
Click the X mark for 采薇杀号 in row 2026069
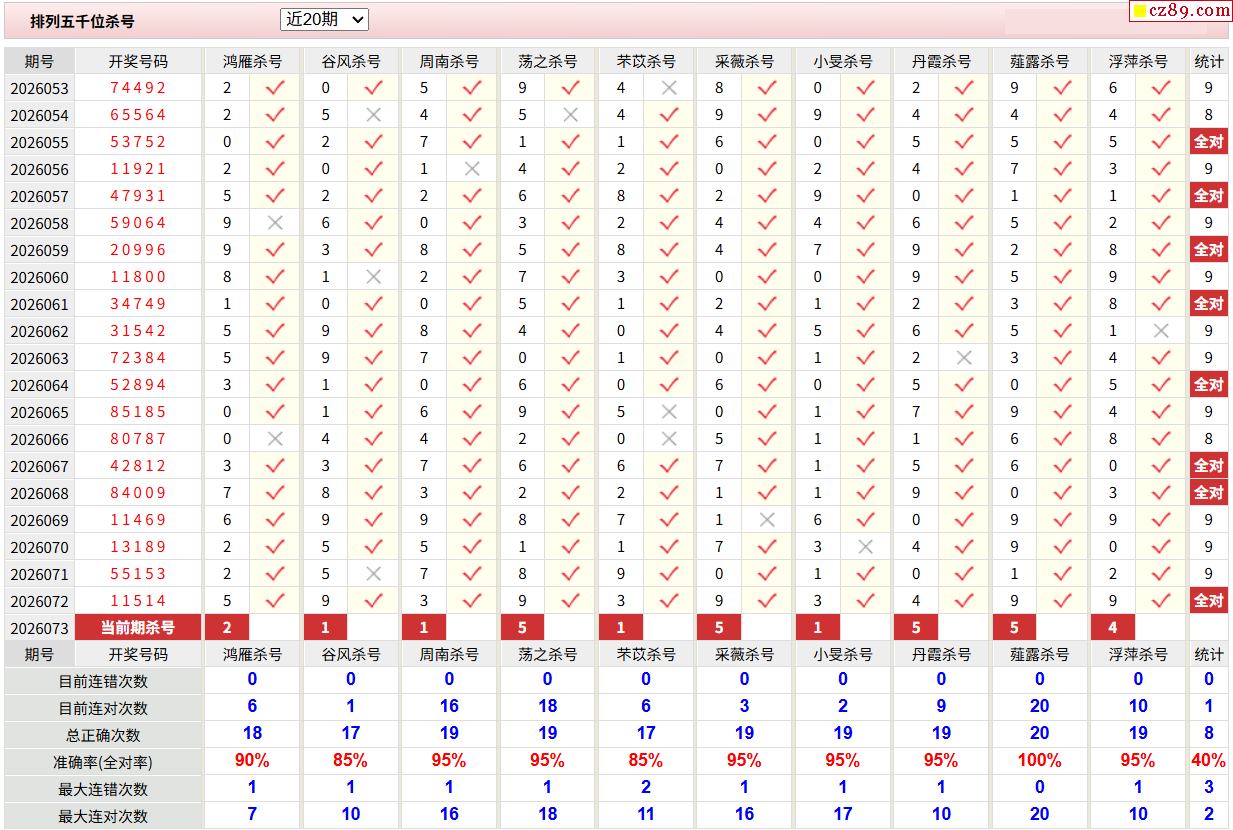coord(767,520)
